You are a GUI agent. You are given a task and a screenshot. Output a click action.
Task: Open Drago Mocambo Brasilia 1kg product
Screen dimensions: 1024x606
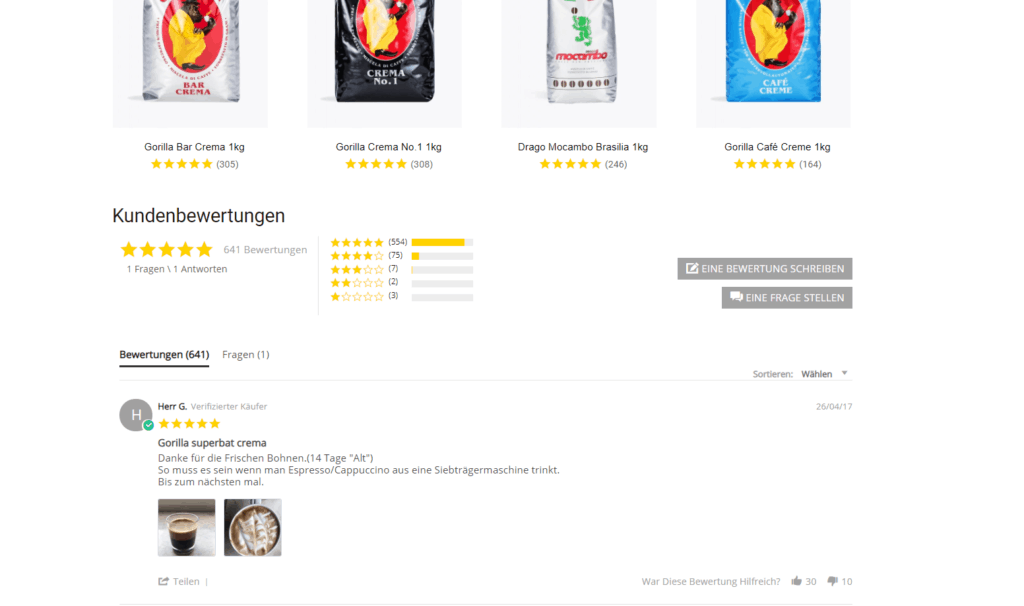(583, 147)
